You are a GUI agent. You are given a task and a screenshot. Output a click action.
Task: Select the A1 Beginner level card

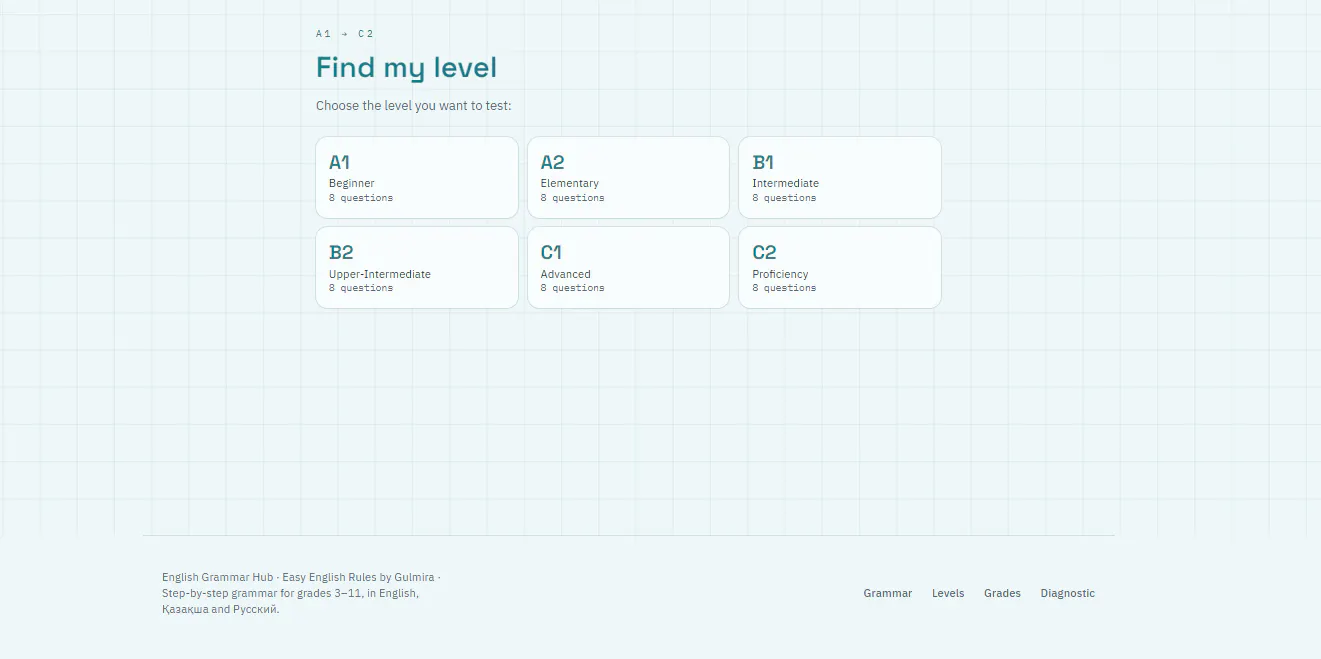[417, 178]
